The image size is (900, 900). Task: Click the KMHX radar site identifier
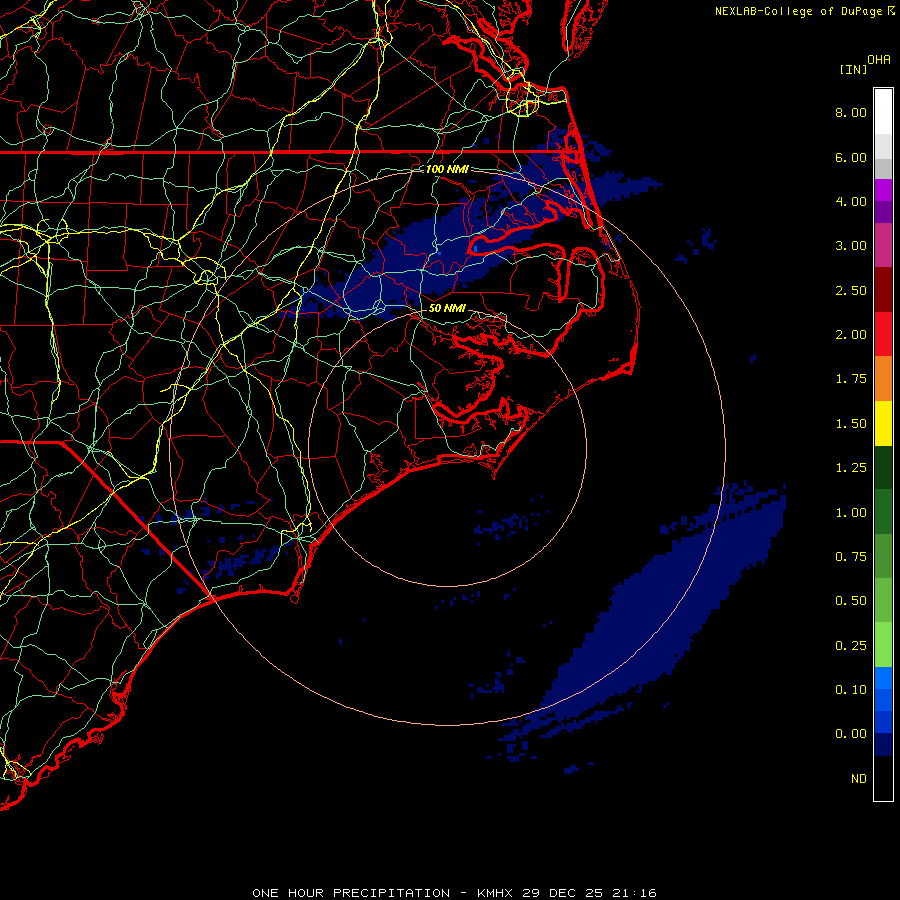point(496,893)
